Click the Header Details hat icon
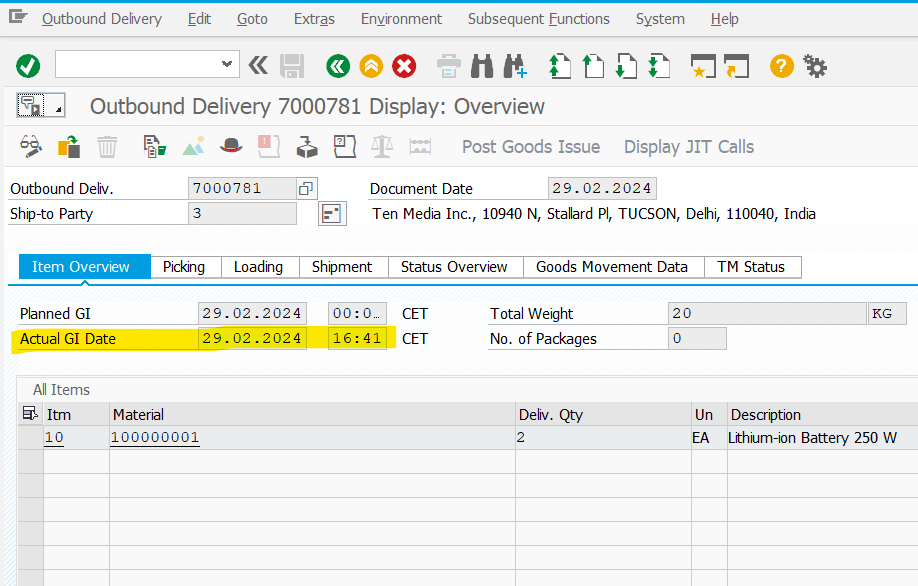Image resolution: width=918 pixels, height=586 pixels. (232, 147)
